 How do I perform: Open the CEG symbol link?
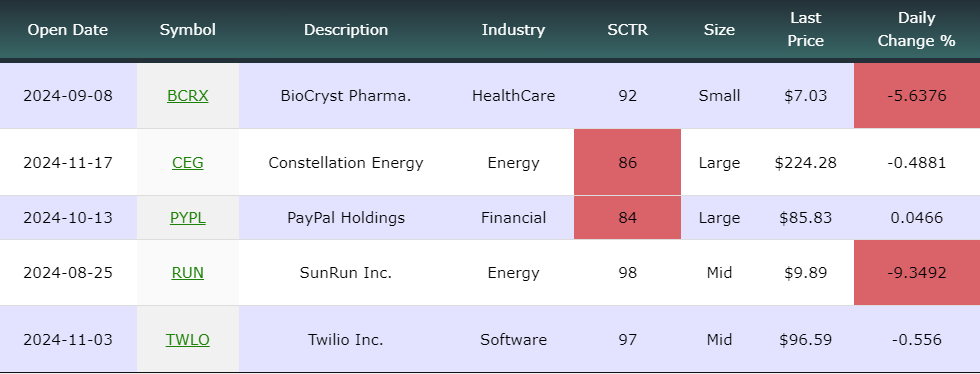[188, 163]
